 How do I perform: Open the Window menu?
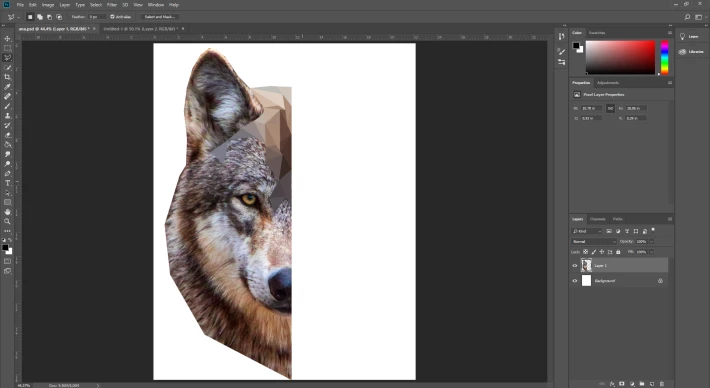tap(156, 5)
